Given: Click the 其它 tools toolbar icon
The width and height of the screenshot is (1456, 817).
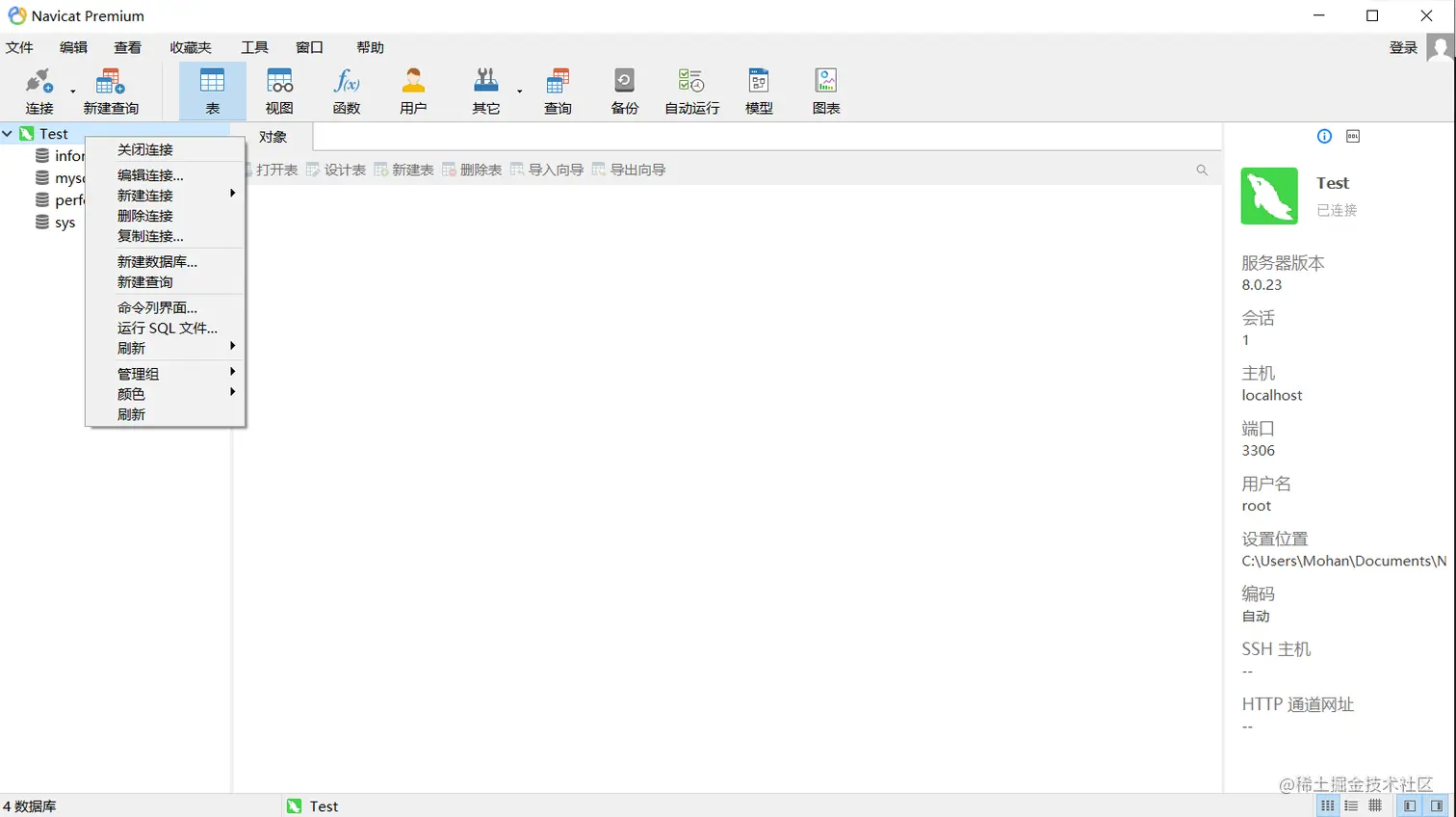Looking at the screenshot, I should coord(486,92).
